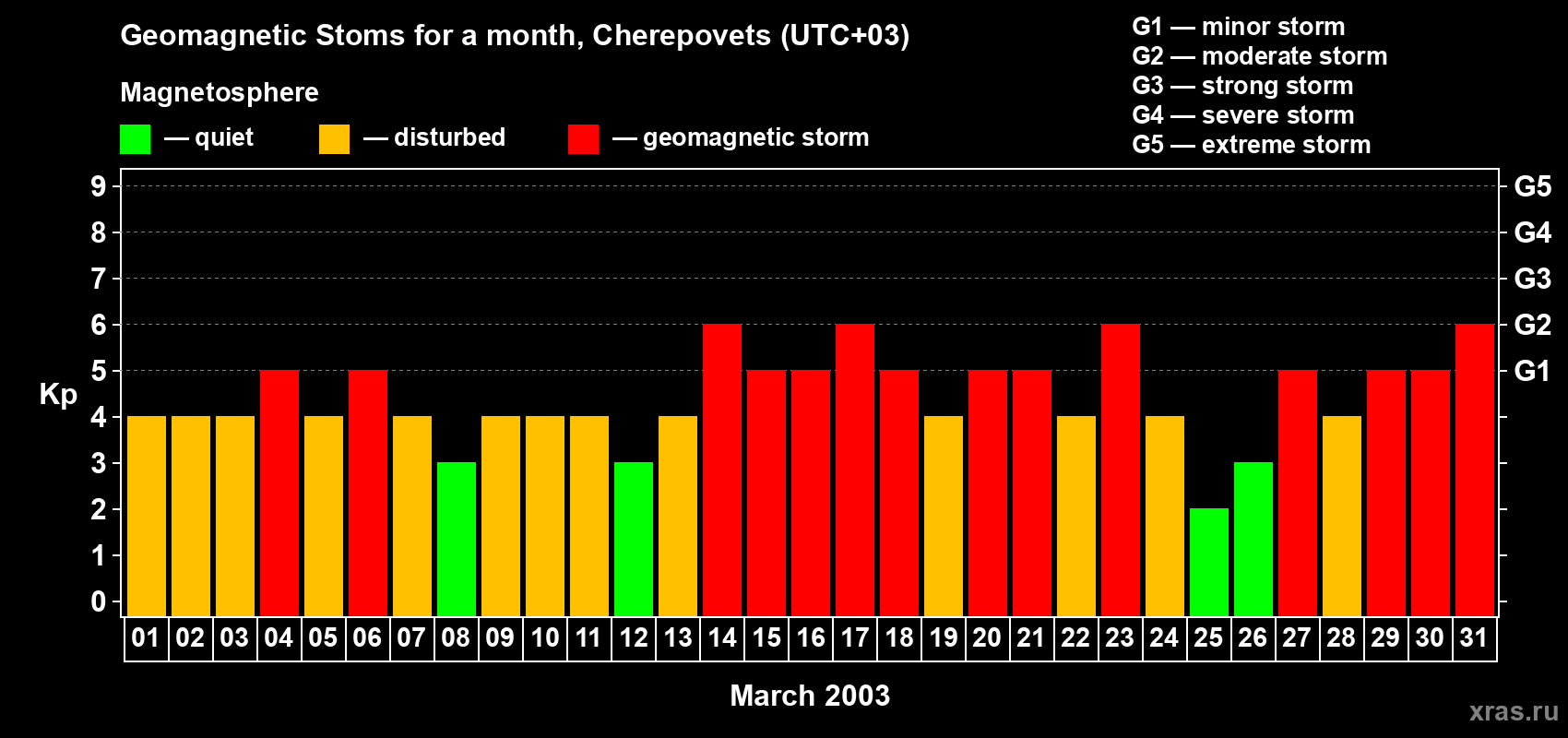Screen dimensions: 1568x738
Task: Click date label 20 on the x-axis
Action: 987,638
